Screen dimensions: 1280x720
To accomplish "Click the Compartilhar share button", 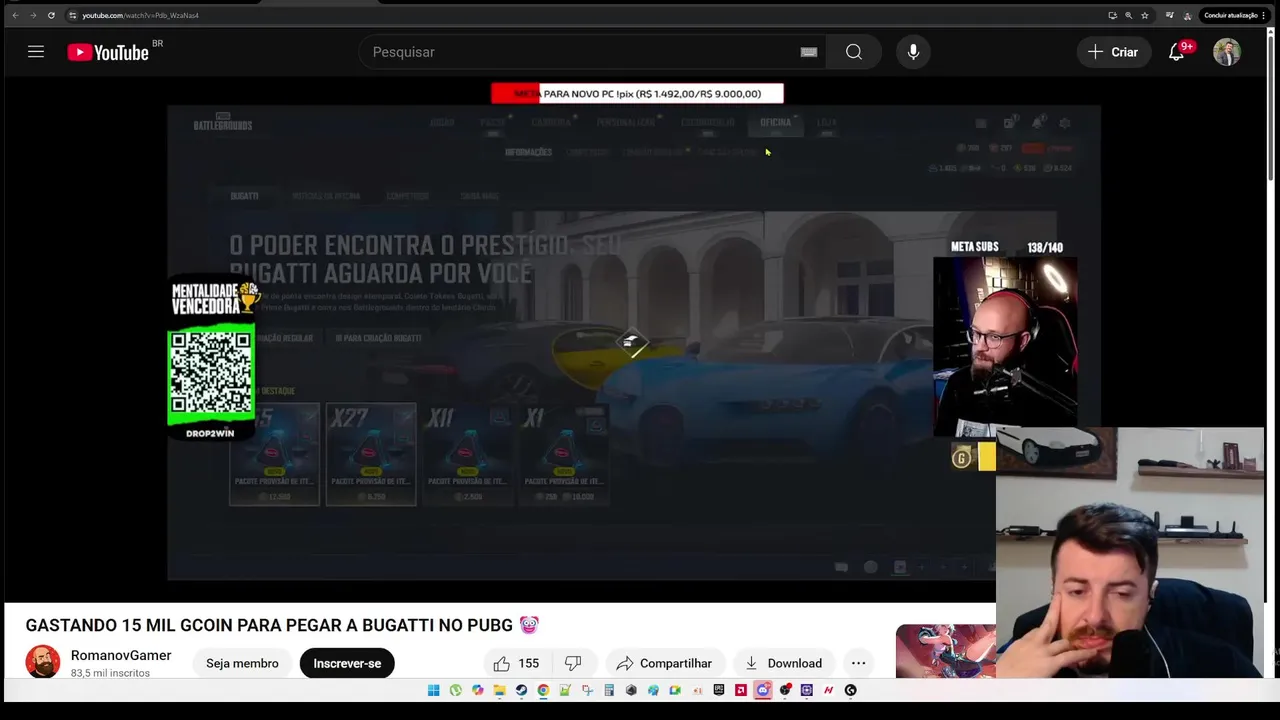I will [664, 663].
